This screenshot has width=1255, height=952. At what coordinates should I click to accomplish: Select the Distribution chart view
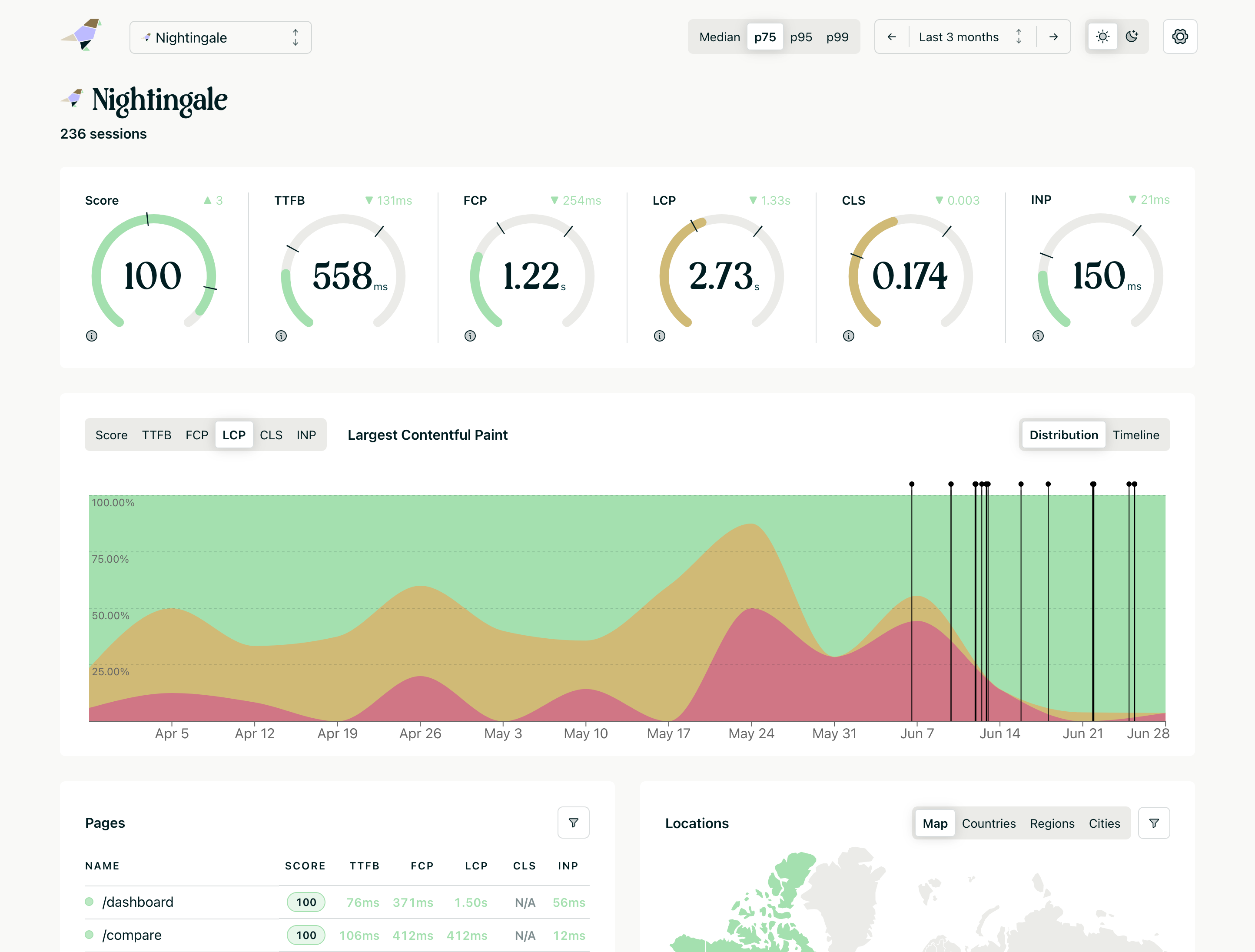1064,435
